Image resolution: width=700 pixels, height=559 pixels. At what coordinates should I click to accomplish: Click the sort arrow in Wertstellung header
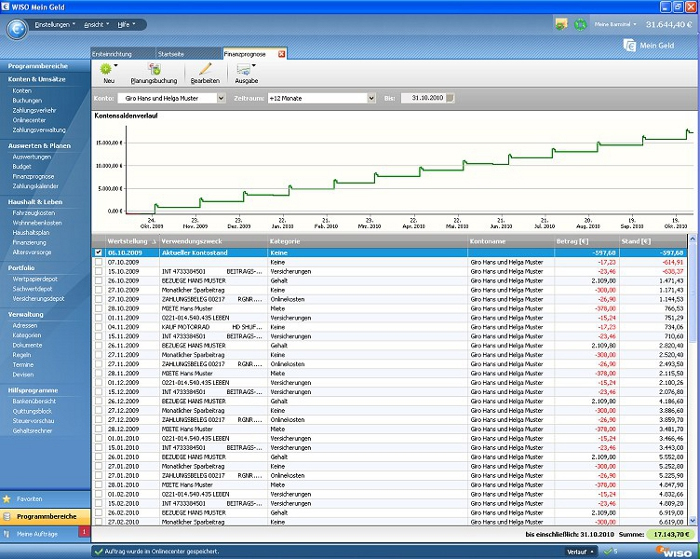[154, 242]
